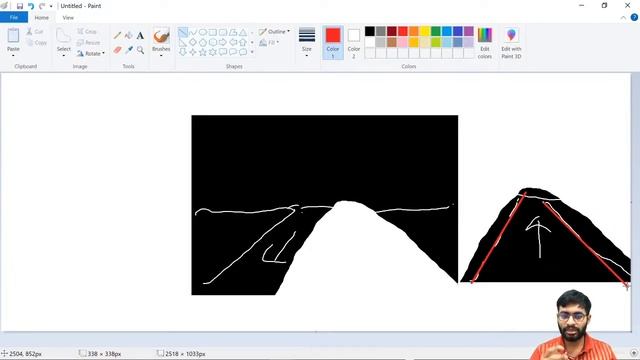Click the Crop button
The image size is (640, 360).
pos(87,31)
